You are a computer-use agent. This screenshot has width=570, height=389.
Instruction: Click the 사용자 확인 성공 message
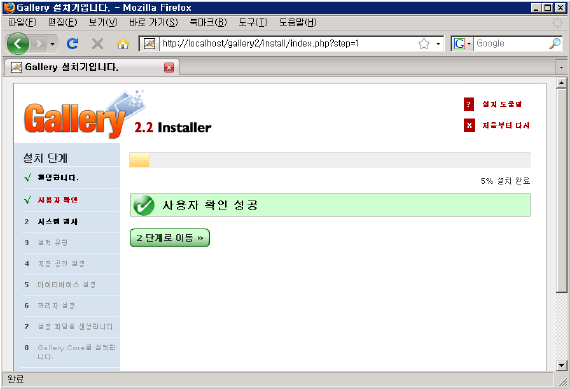coord(210,205)
